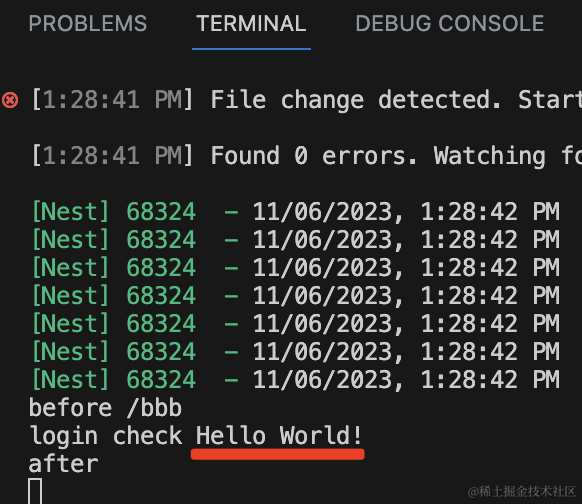Switch to the PROBLEMS tab
The width and height of the screenshot is (582, 504).
[88, 23]
